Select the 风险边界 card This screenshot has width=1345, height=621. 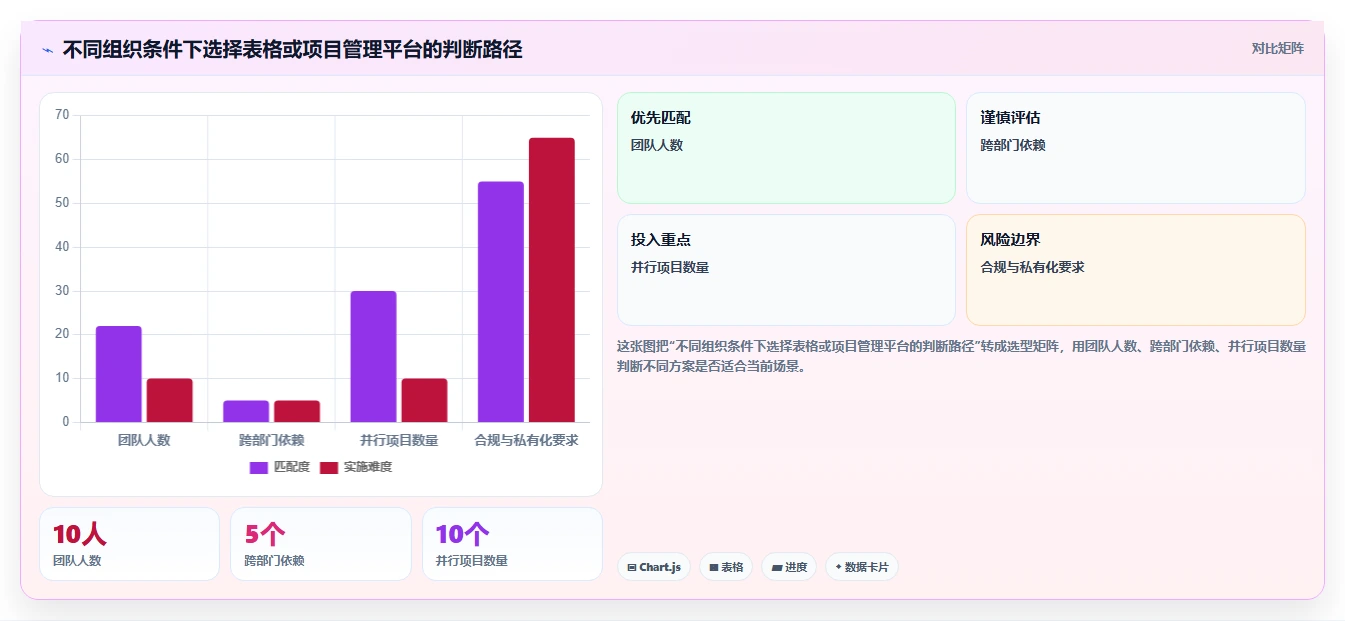click(x=1136, y=270)
